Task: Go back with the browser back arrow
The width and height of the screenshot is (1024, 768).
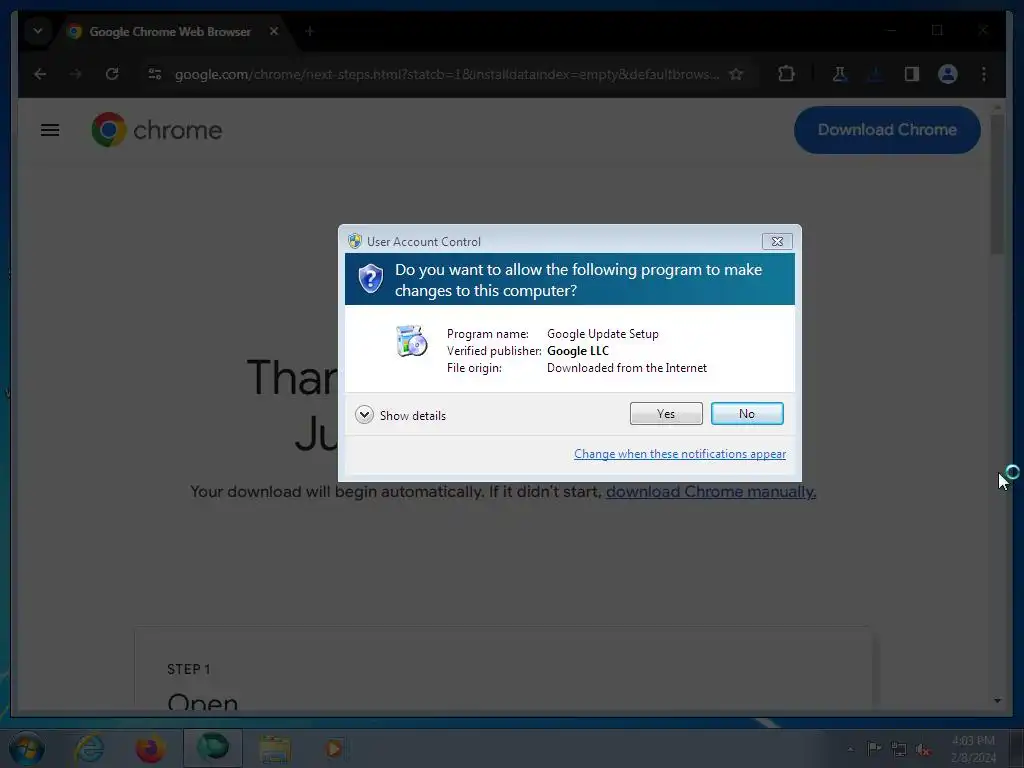Action: pyautogui.click(x=40, y=74)
